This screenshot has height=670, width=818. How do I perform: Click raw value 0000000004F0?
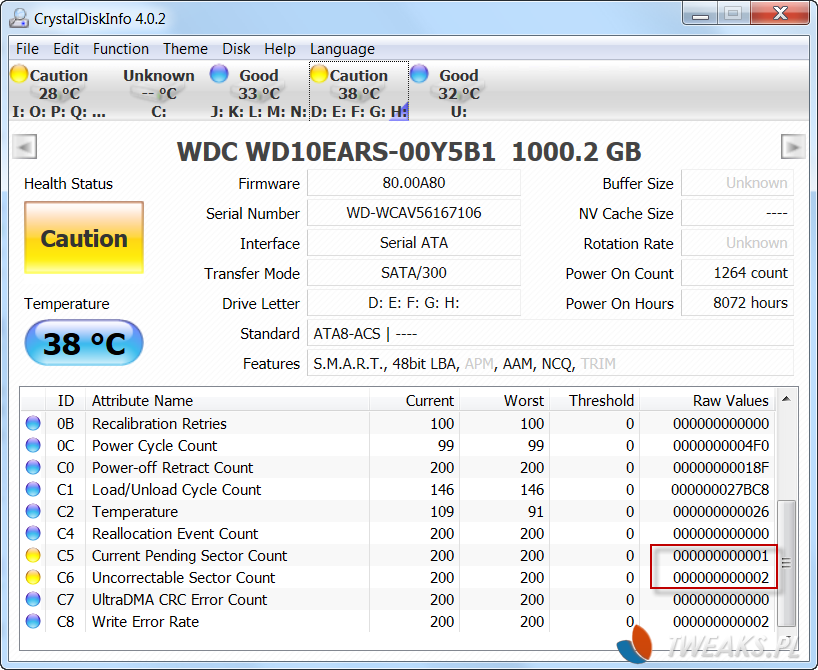(x=721, y=446)
